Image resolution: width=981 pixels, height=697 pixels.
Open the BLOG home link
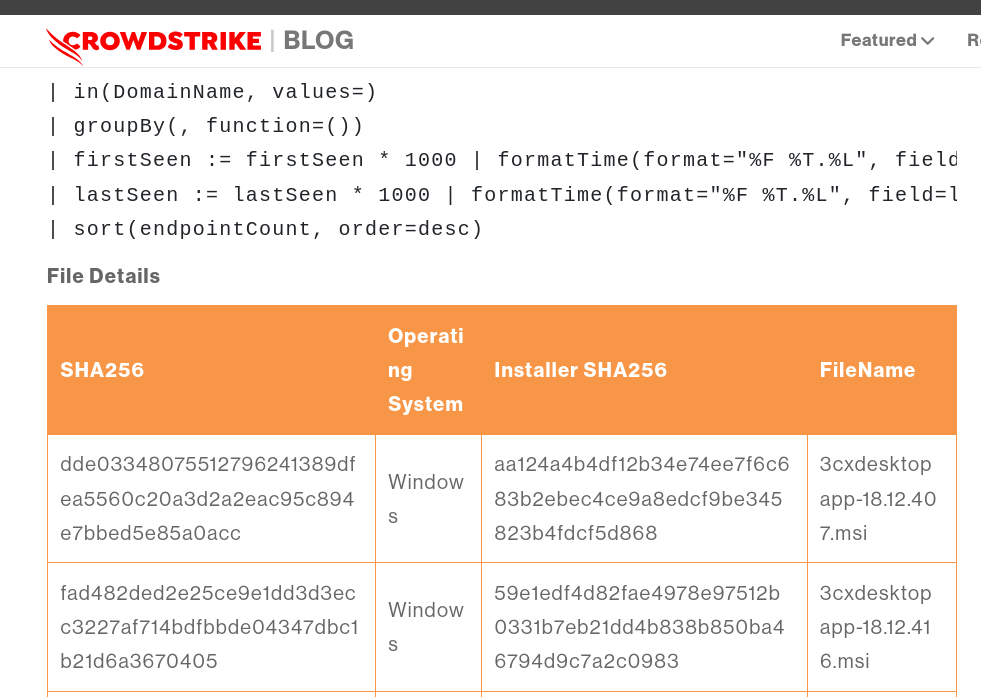pyautogui.click(x=318, y=41)
